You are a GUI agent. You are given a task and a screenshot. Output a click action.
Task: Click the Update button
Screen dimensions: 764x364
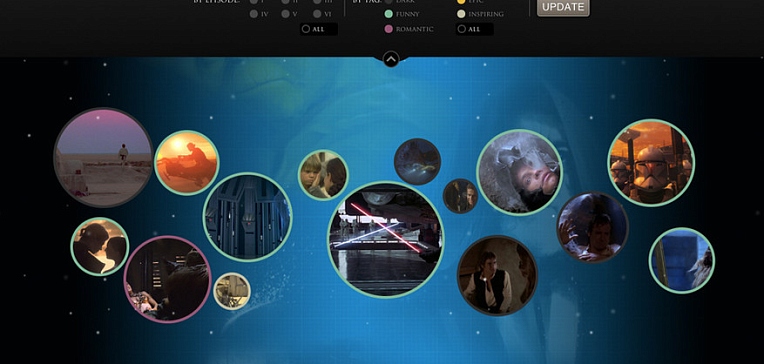563,7
